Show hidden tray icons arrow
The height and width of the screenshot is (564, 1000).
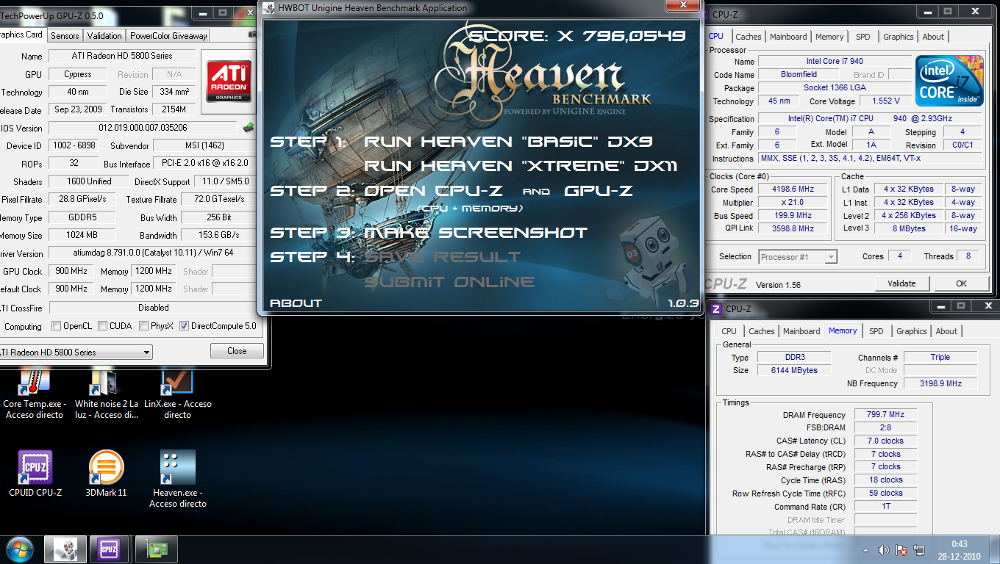pyautogui.click(x=865, y=550)
